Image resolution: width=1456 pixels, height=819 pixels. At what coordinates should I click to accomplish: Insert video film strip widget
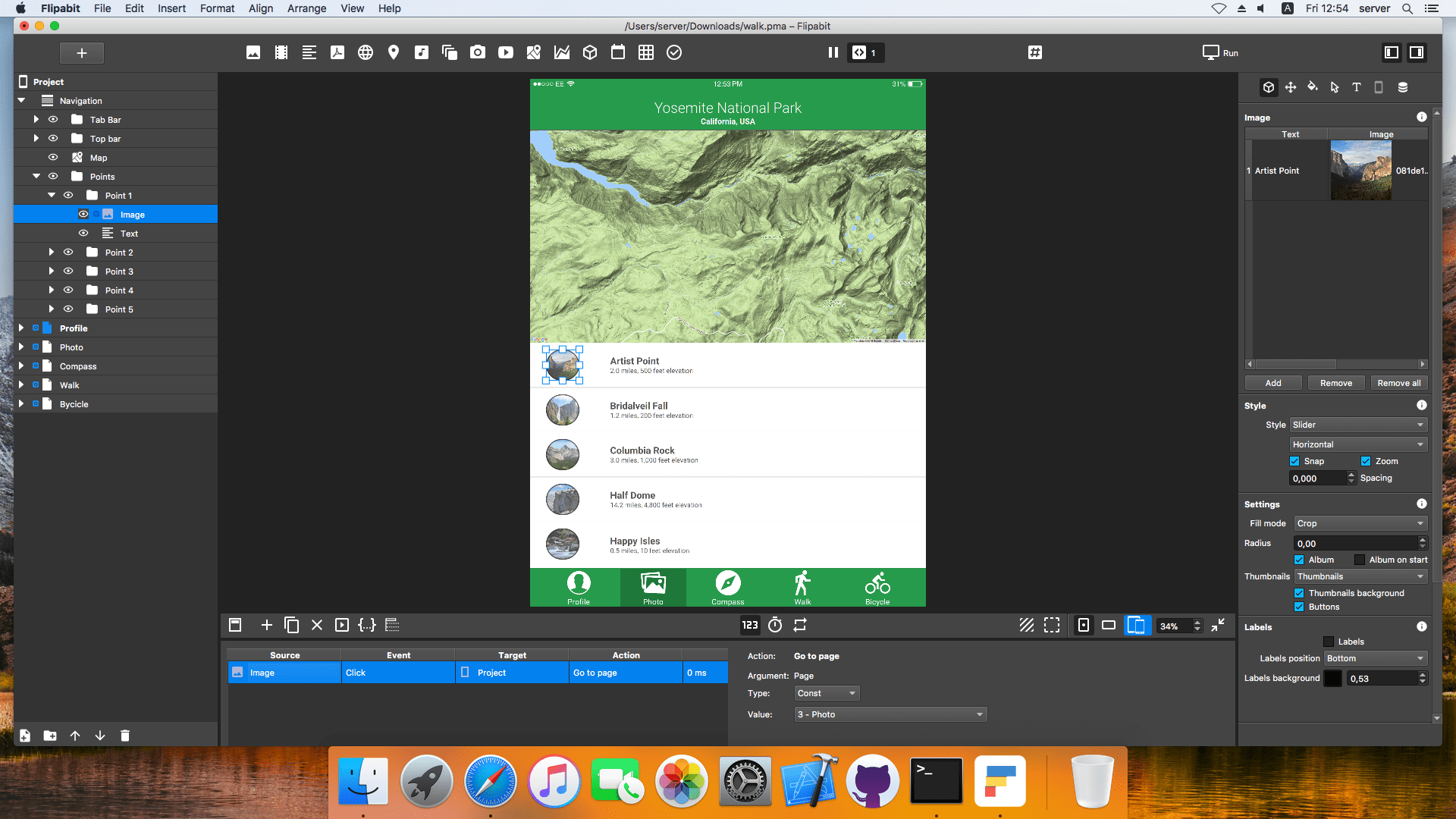pos(281,52)
